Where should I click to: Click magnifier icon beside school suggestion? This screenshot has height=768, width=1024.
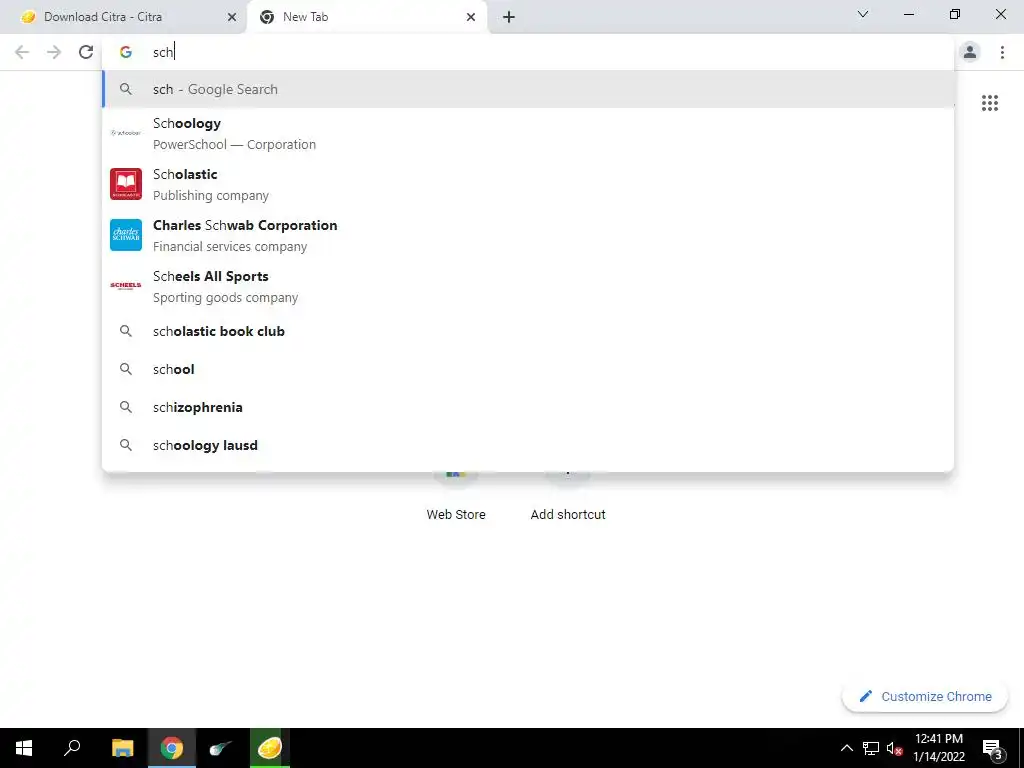[126, 369]
